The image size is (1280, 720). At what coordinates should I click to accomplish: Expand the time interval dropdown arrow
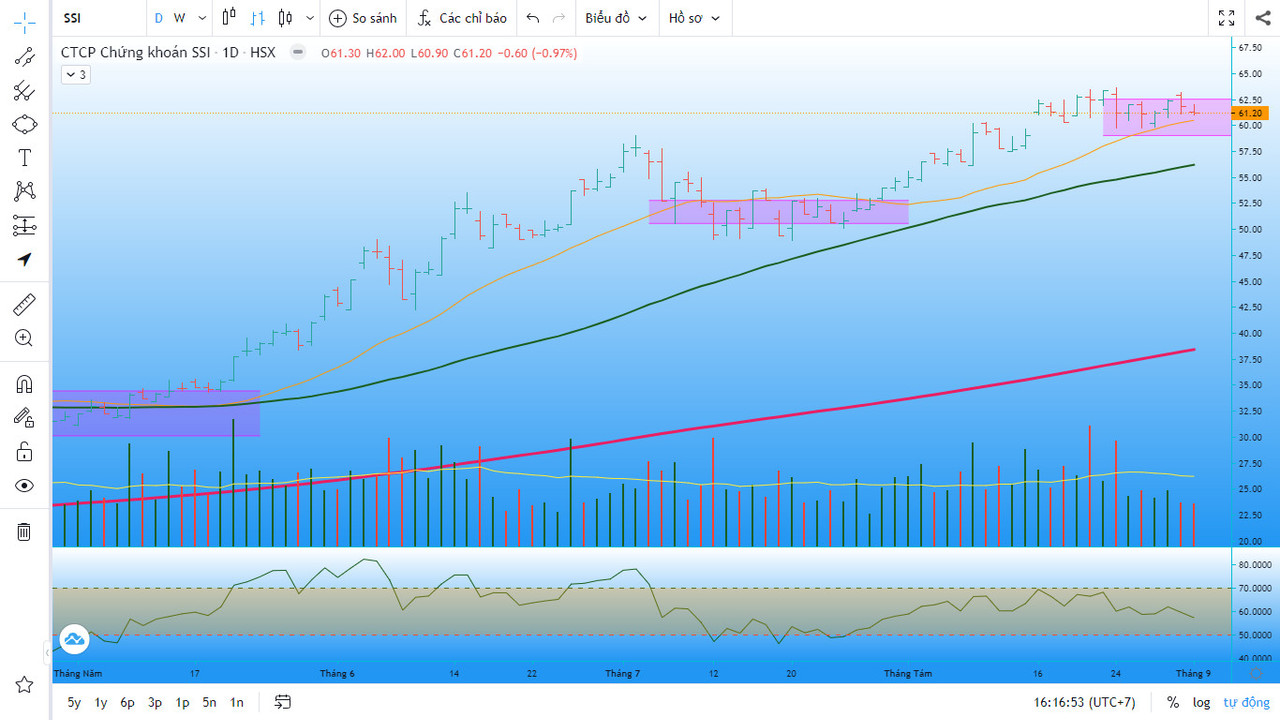click(203, 18)
